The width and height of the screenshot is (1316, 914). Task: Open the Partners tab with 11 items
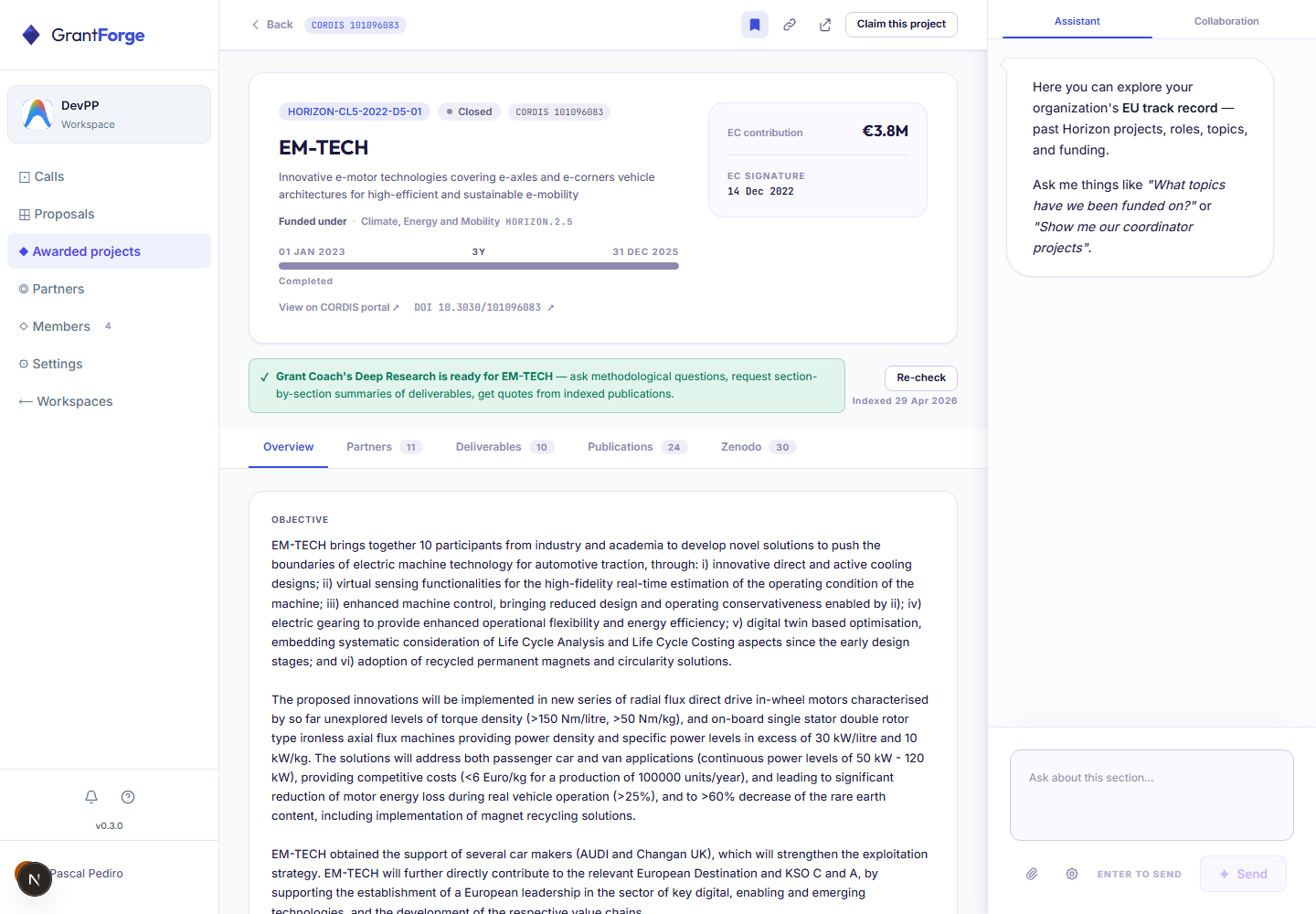pos(384,447)
